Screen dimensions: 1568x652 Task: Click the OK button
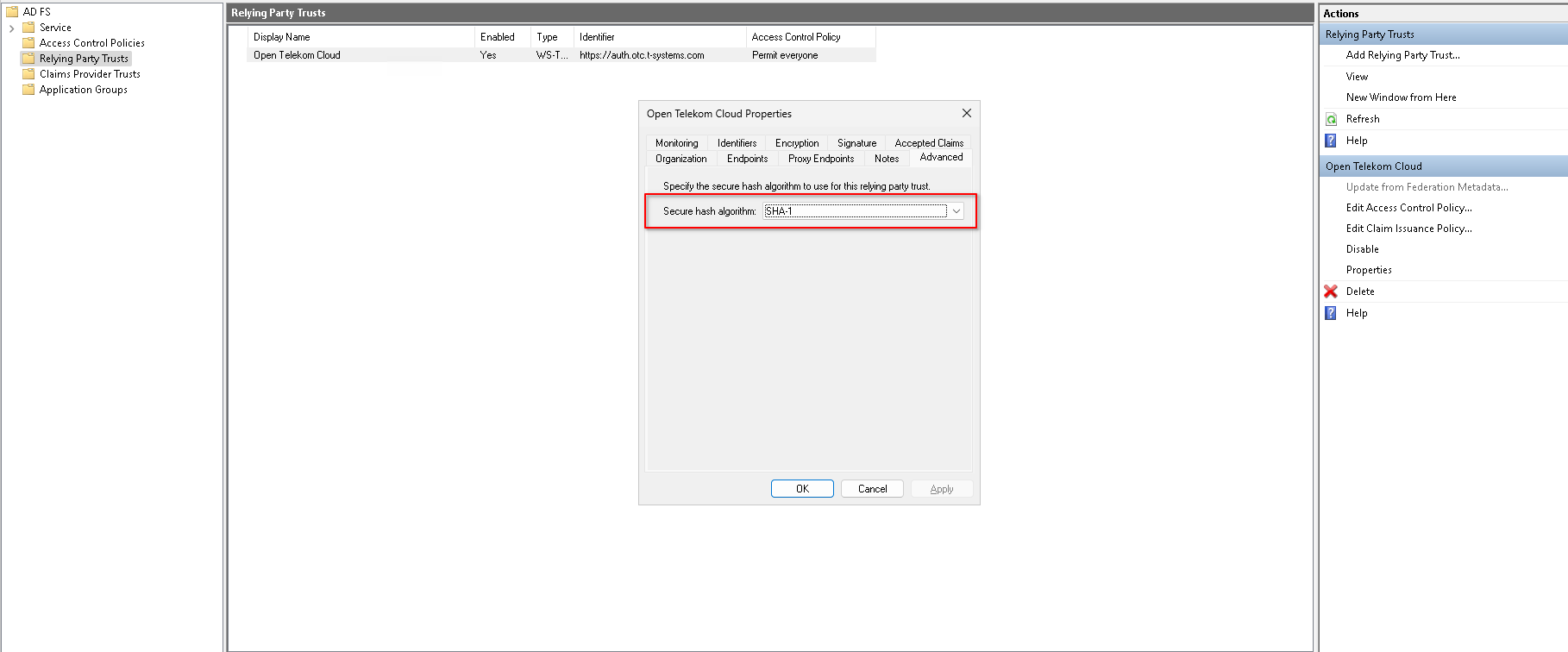click(802, 489)
